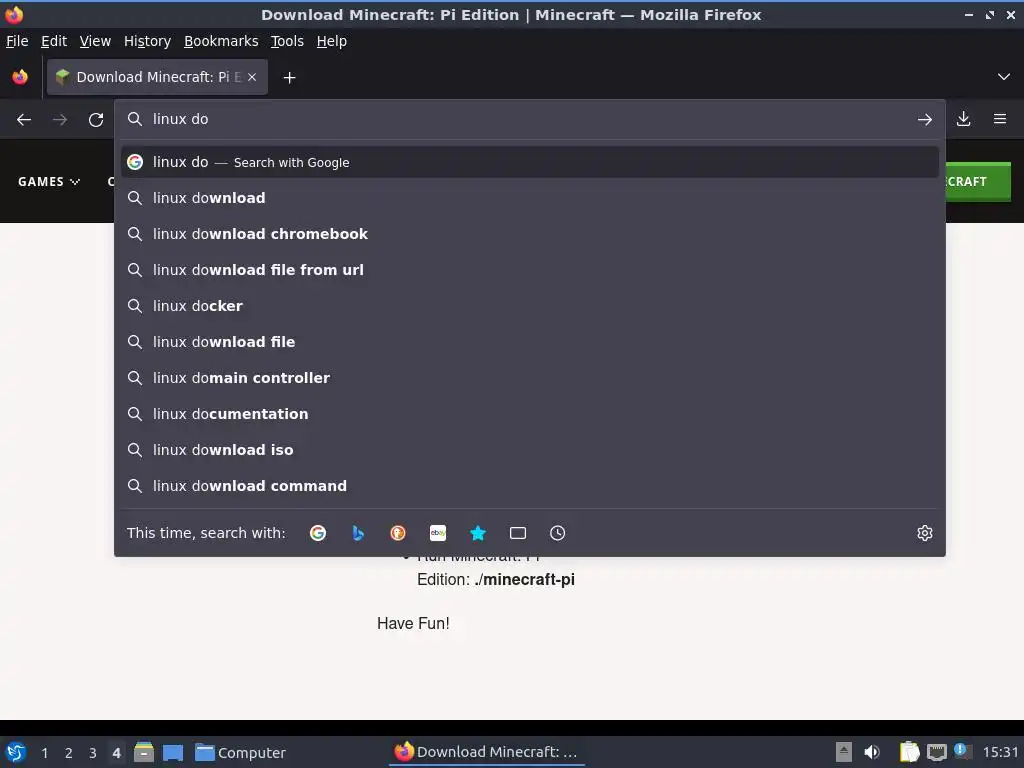Screen dimensions: 1024x768
Task: Open the Edit menu
Action: (x=54, y=41)
